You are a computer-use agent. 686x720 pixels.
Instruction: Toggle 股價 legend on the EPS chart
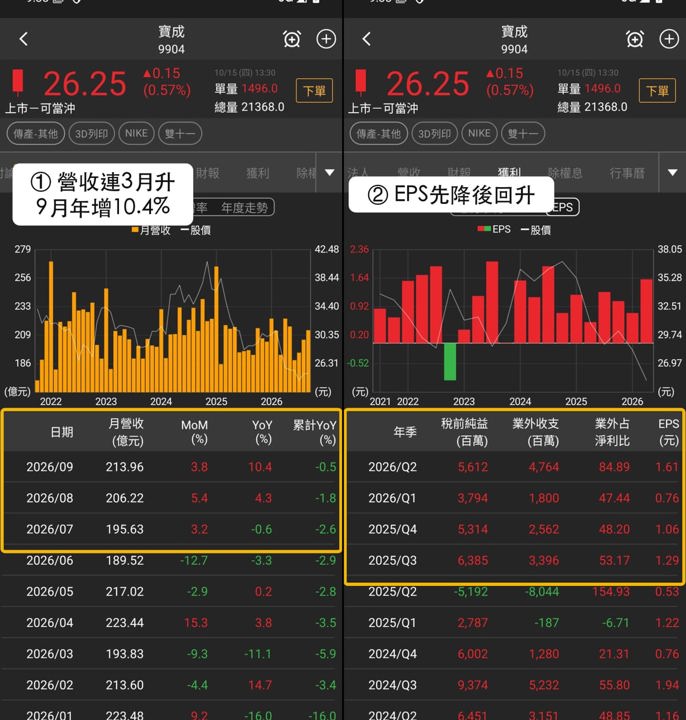click(536, 230)
